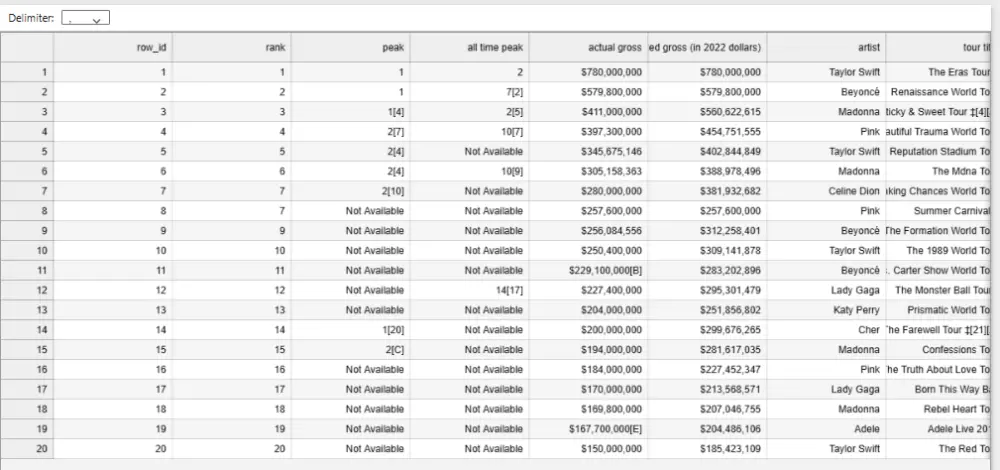Click the $381,932,682 cell
Image resolution: width=1000 pixels, height=470 pixels.
tap(707, 191)
